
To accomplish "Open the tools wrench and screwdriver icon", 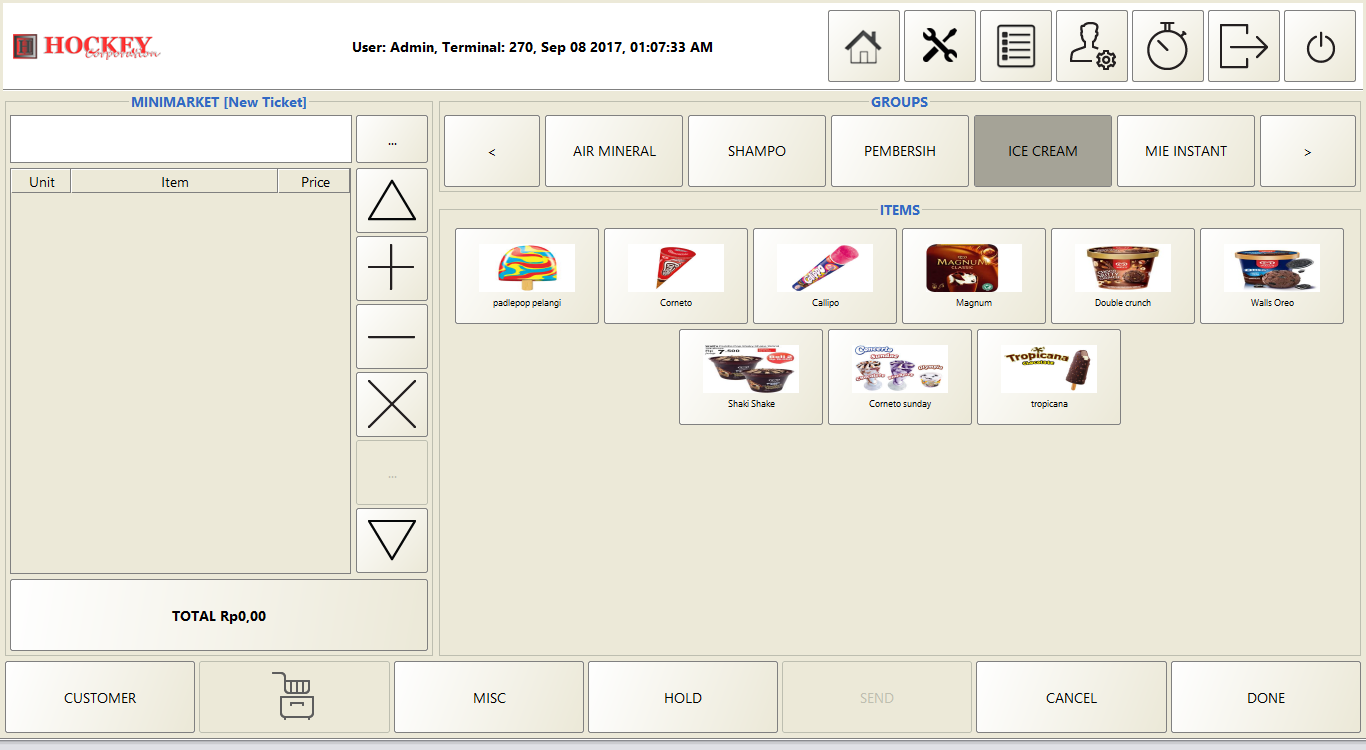I will [940, 46].
